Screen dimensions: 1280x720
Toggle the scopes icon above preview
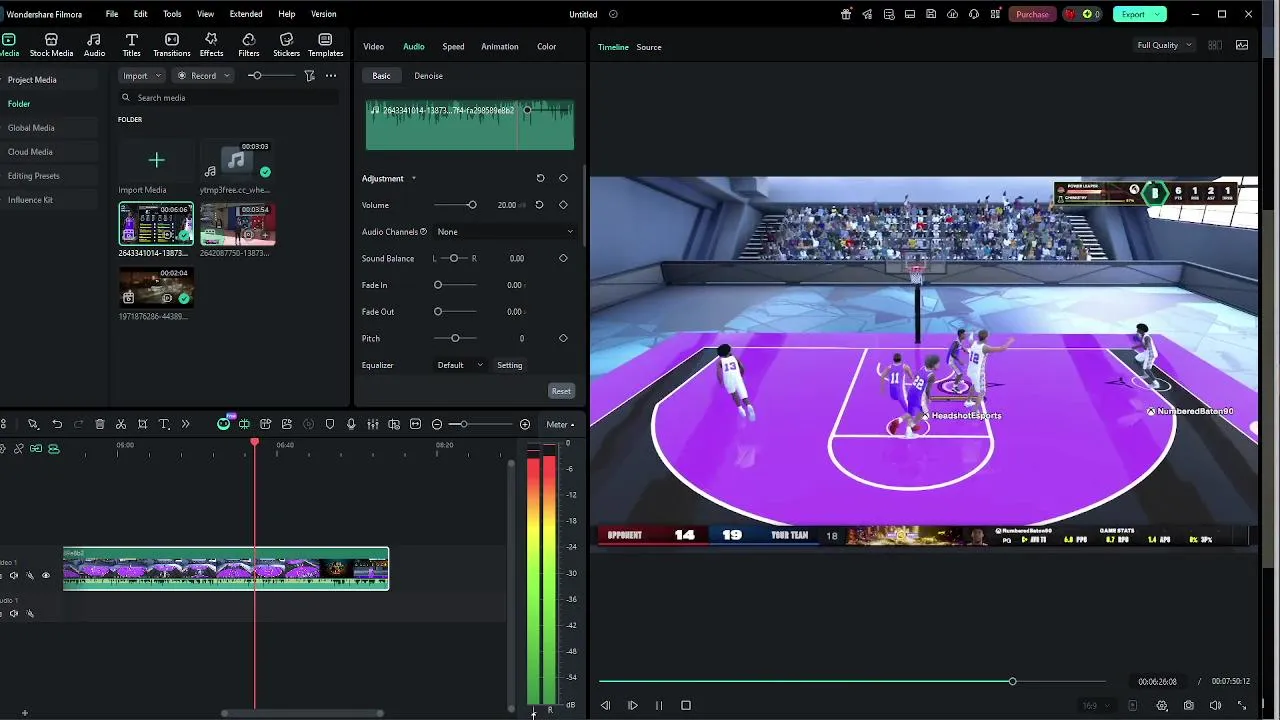click(1242, 45)
